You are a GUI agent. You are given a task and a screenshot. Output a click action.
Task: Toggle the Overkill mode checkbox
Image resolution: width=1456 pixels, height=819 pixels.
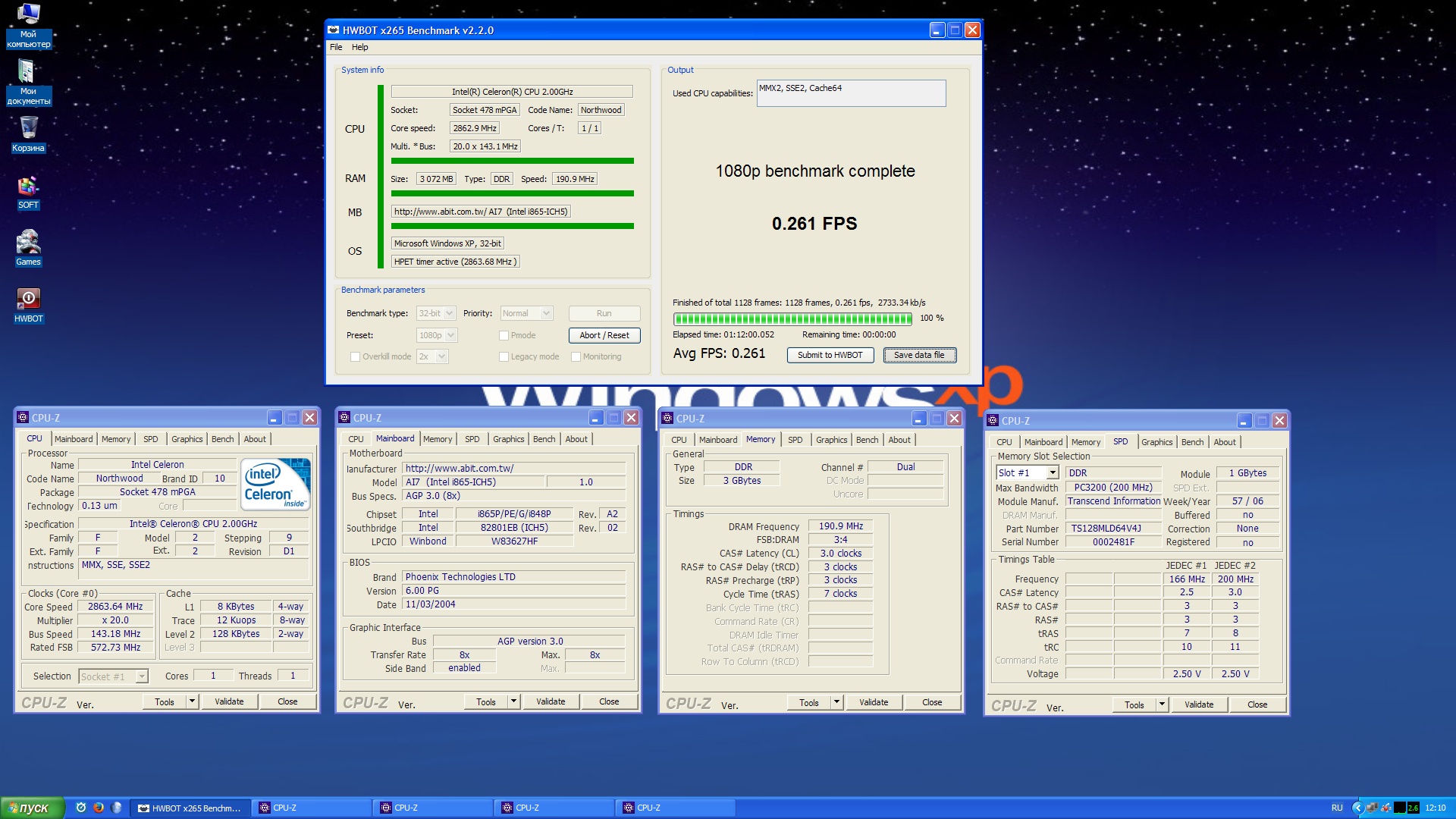point(355,356)
